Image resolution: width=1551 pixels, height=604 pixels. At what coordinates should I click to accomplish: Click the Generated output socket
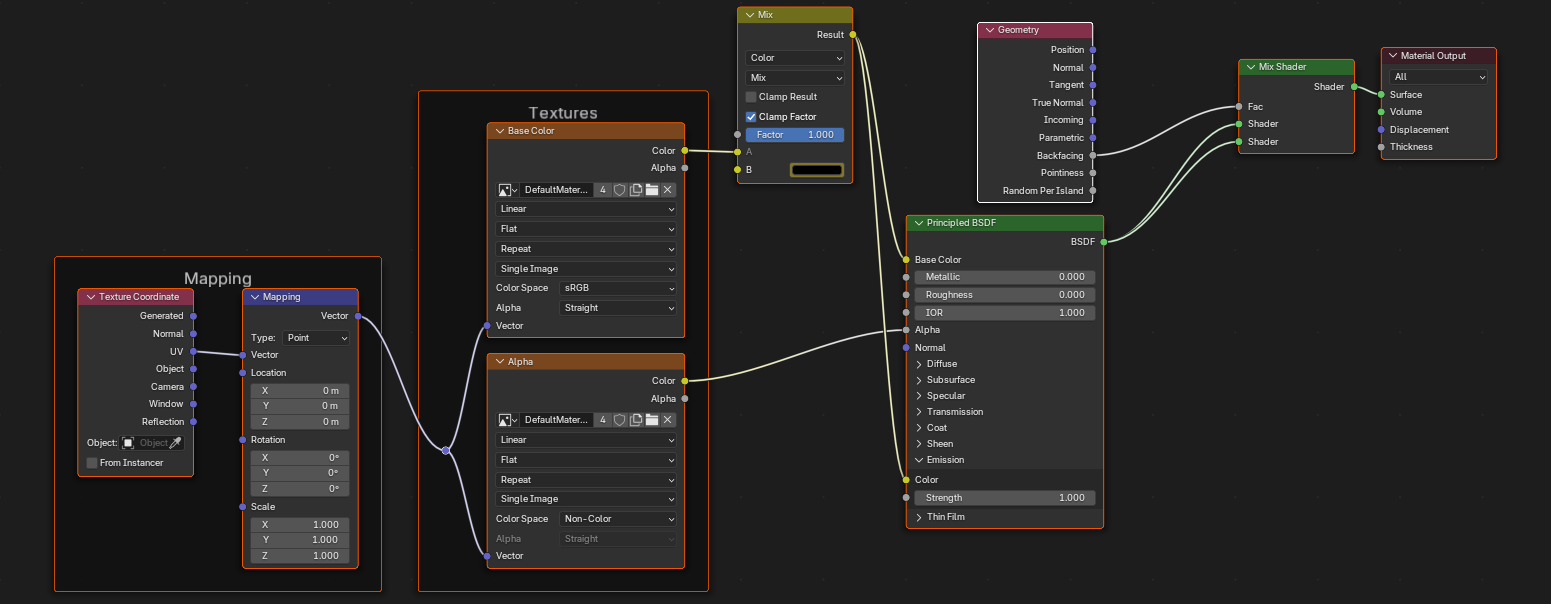tap(193, 316)
